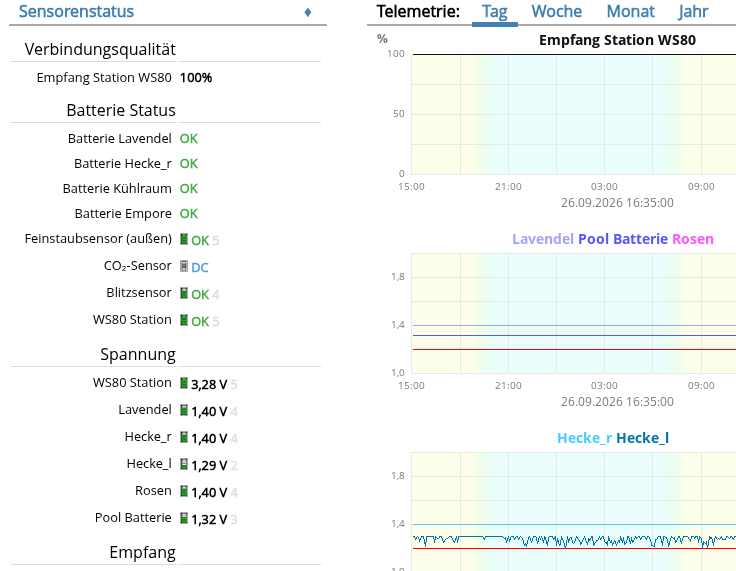This screenshot has height=571, width=736.
Task: Click OK status of Batterie Lavendel
Action: [x=189, y=139]
